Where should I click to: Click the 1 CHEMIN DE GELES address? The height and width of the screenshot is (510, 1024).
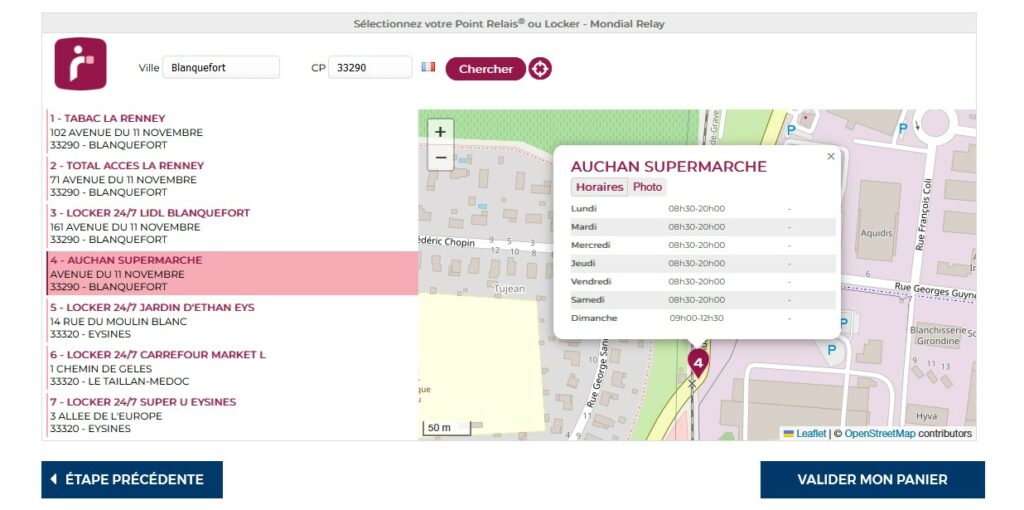101,369
